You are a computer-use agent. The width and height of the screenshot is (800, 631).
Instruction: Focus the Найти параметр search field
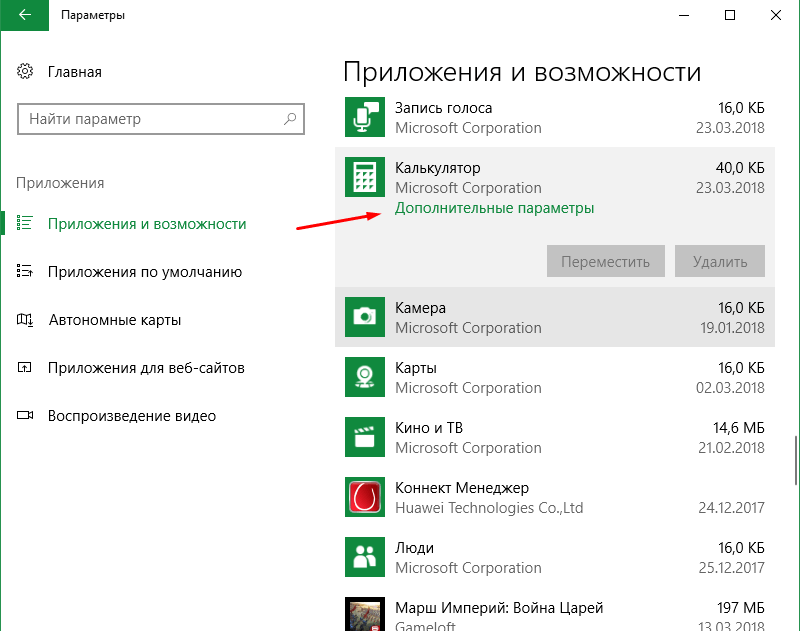[161, 119]
